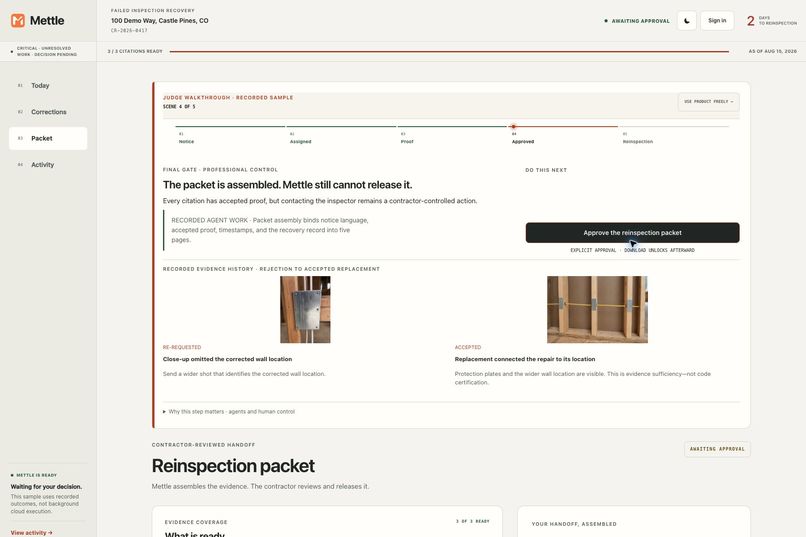
Task: Click Scene 4 of 5 label
Action: [x=179, y=107]
